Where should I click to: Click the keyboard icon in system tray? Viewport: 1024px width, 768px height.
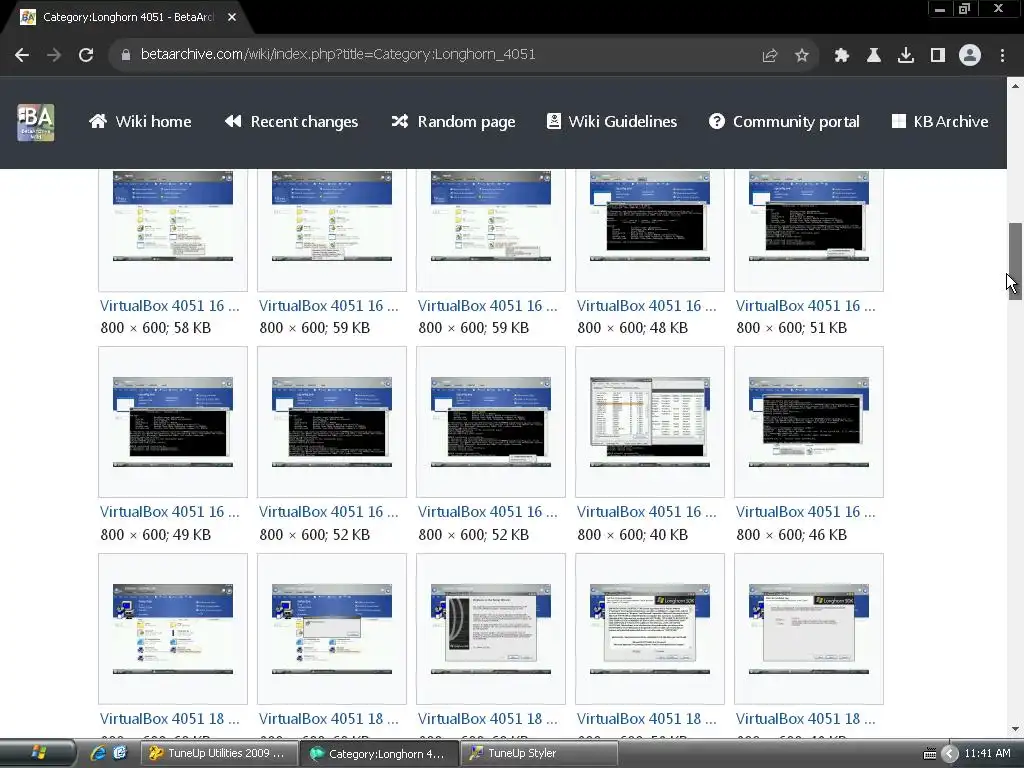(x=930, y=754)
